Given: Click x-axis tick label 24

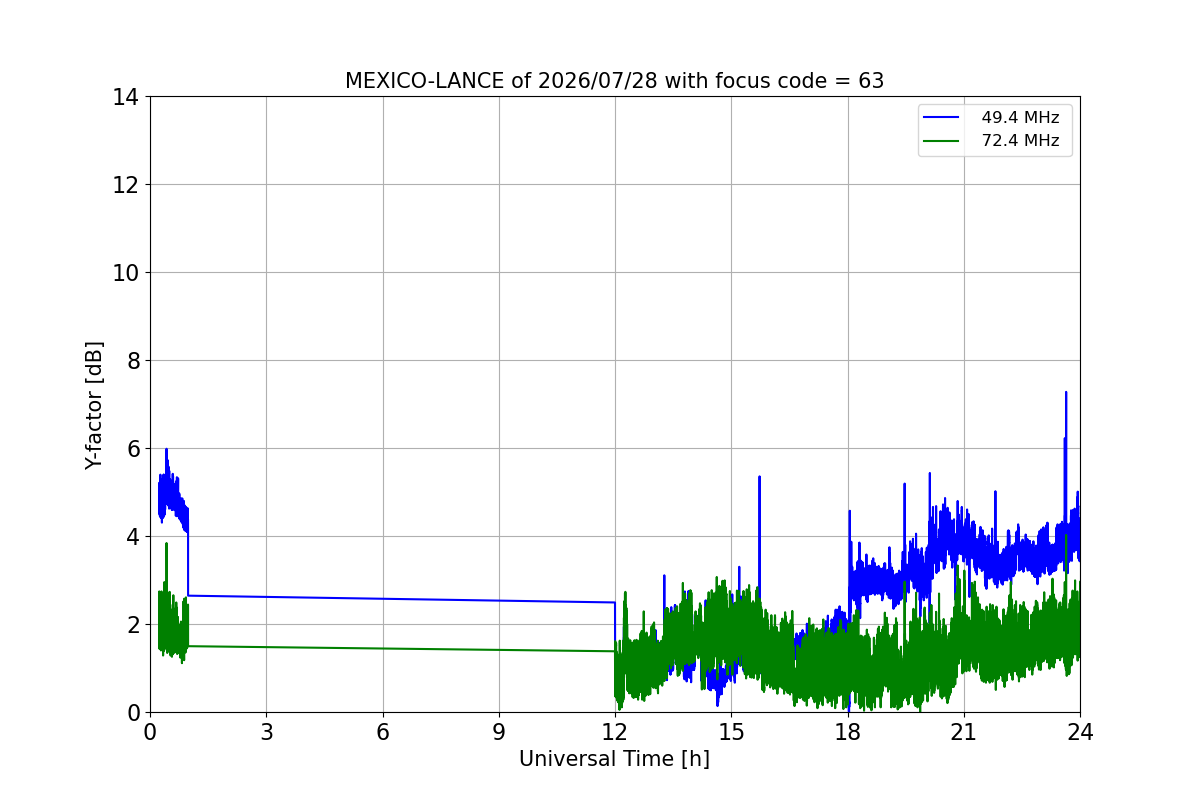Looking at the screenshot, I should (1080, 731).
